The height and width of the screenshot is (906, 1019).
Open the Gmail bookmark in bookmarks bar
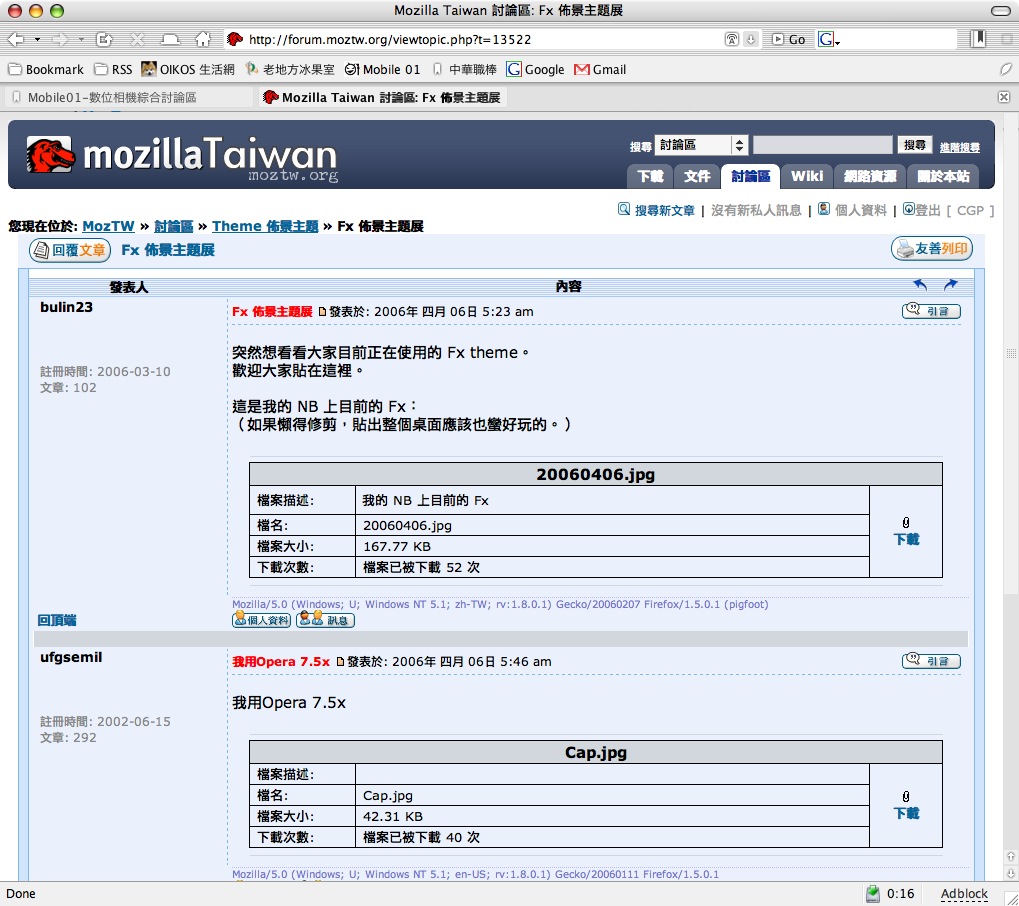600,69
